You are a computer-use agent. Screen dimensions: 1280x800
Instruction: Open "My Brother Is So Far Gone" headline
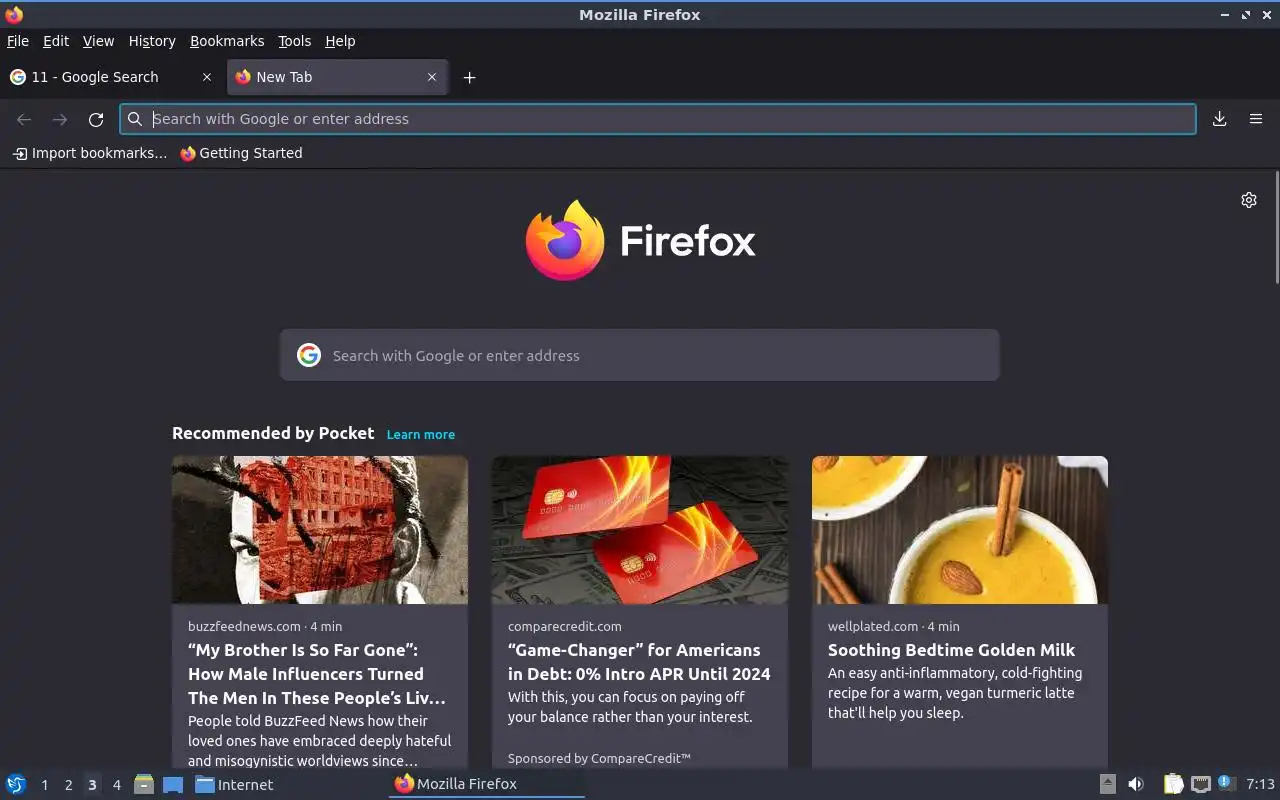[x=317, y=674]
